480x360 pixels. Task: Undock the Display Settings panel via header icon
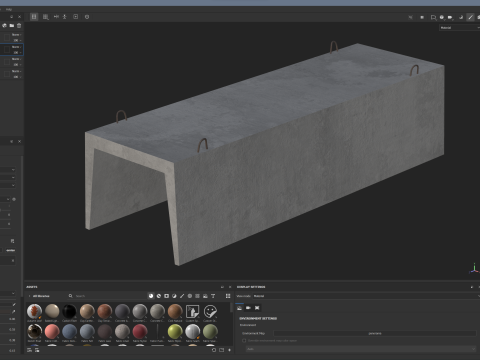click(x=472, y=287)
